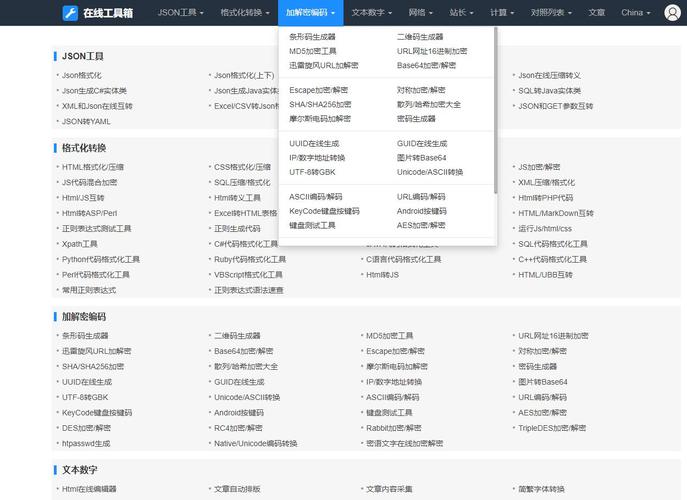687x500 pixels.
Task: Open the JSON工具 dropdown menu
Action: click(x=180, y=13)
